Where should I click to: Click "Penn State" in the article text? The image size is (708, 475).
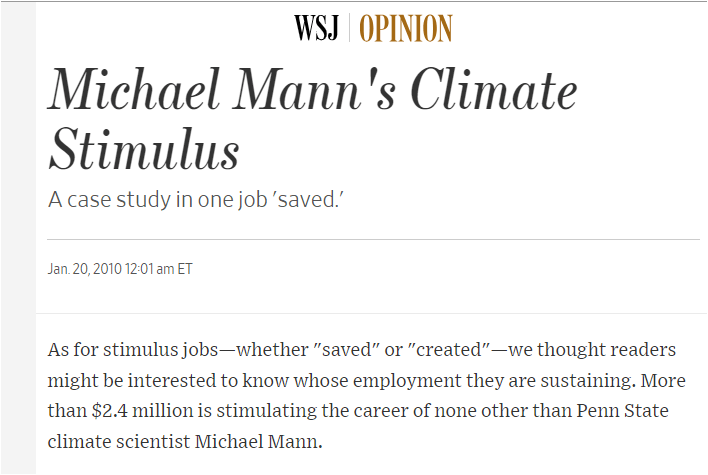point(620,412)
